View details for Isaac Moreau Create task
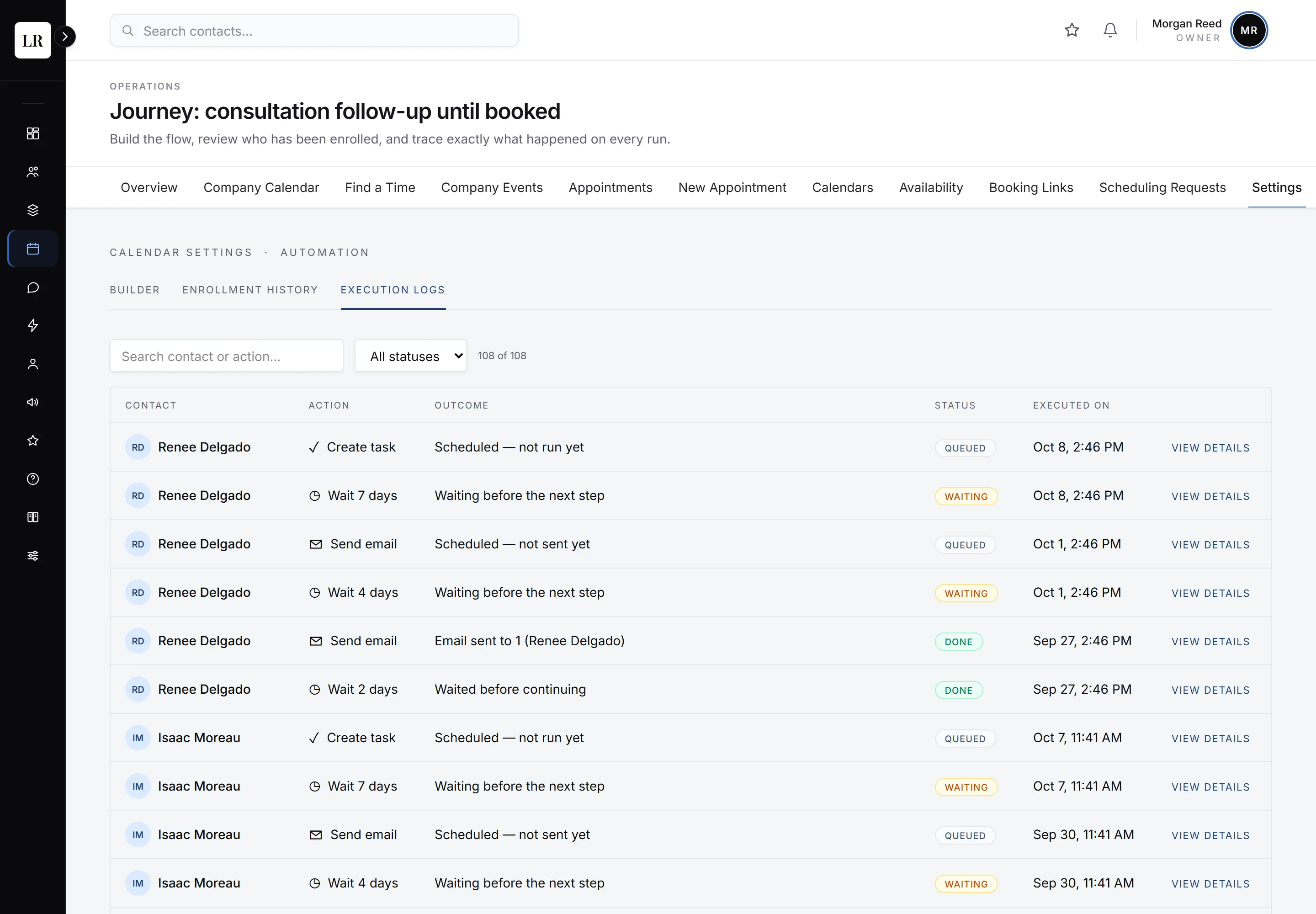This screenshot has width=1316, height=914. (1210, 738)
